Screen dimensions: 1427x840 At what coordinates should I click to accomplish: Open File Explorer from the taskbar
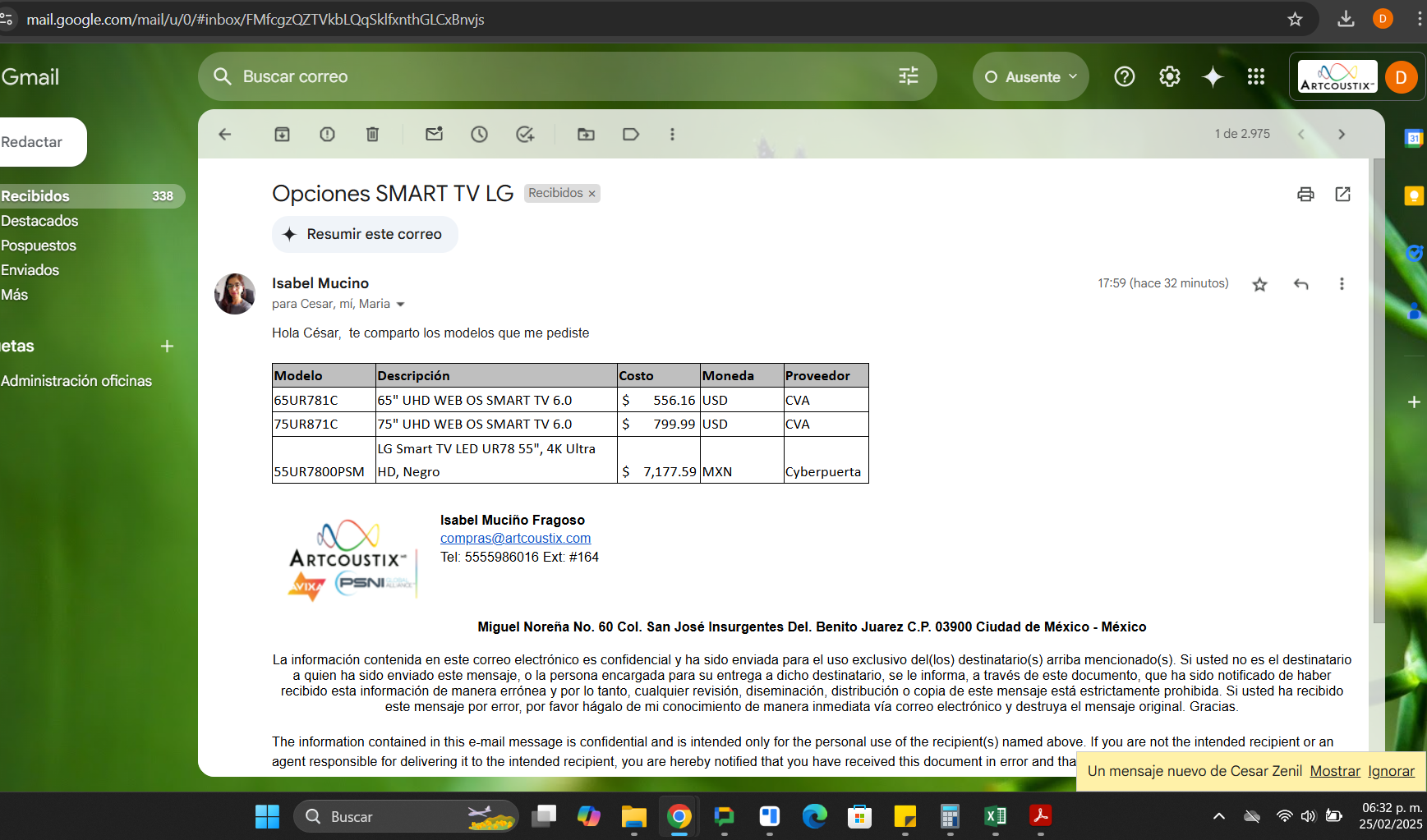(x=633, y=816)
